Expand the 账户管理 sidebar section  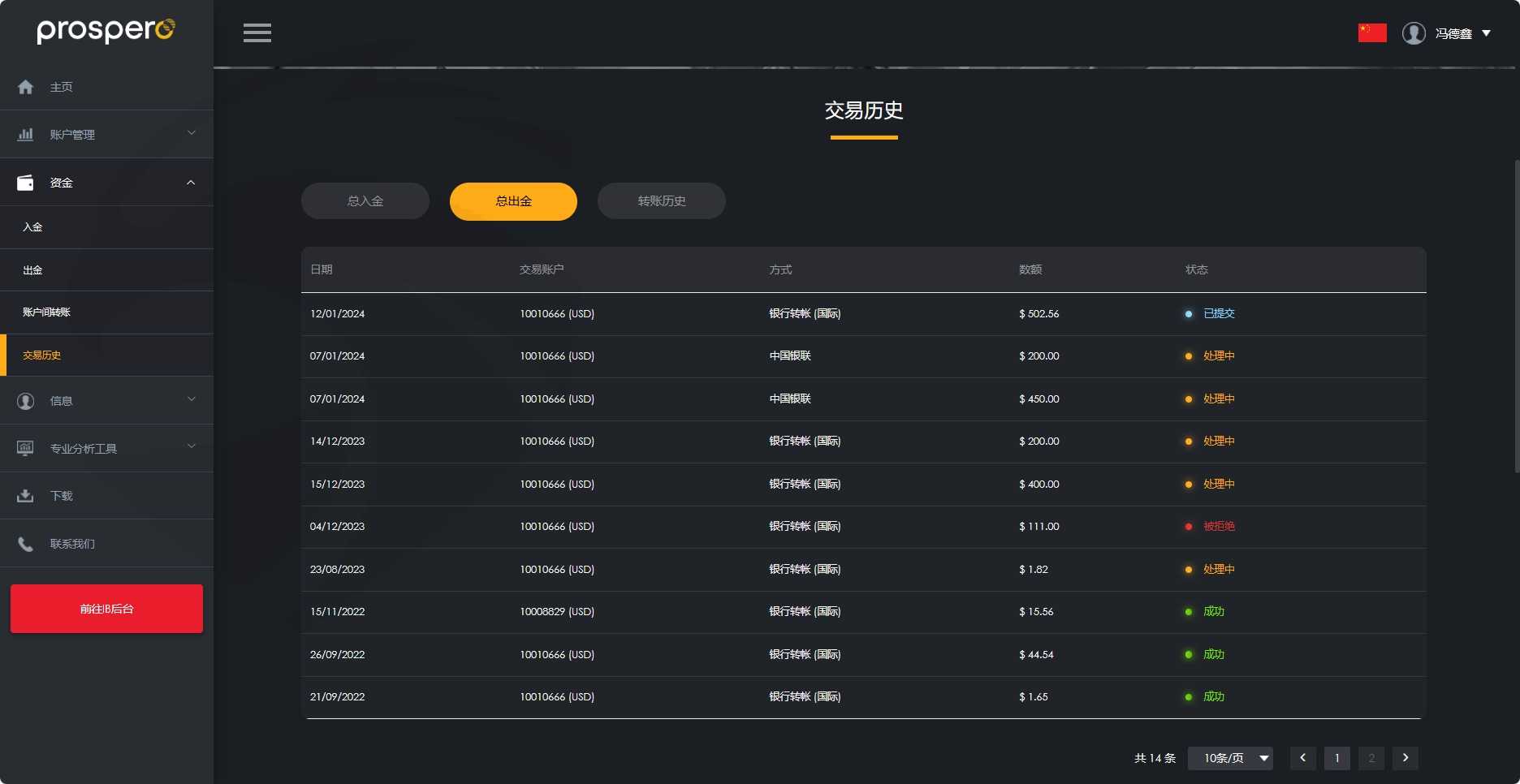click(x=192, y=134)
